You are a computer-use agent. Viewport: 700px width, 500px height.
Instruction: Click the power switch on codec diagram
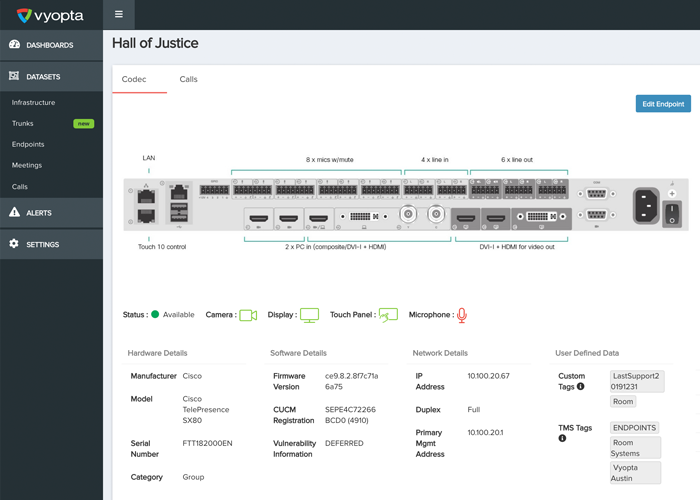[x=672, y=214]
